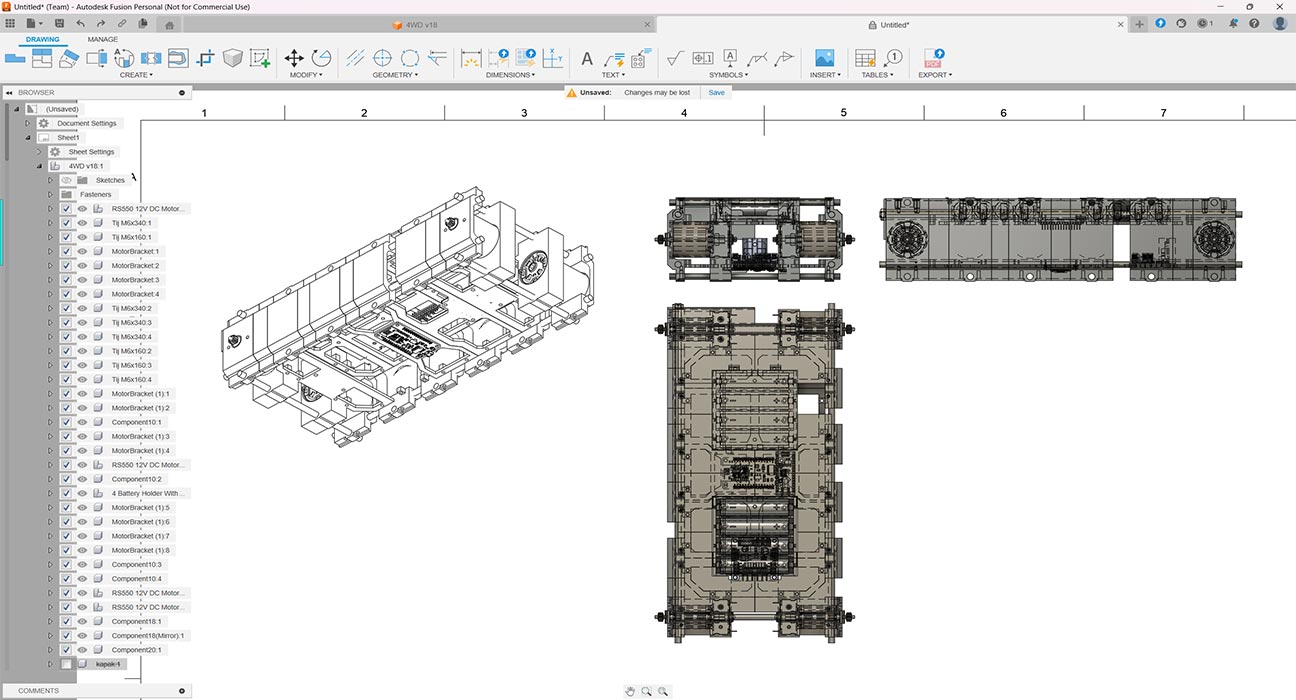Click the Fasteners folder in browser
1296x700 pixels.
click(x=96, y=195)
